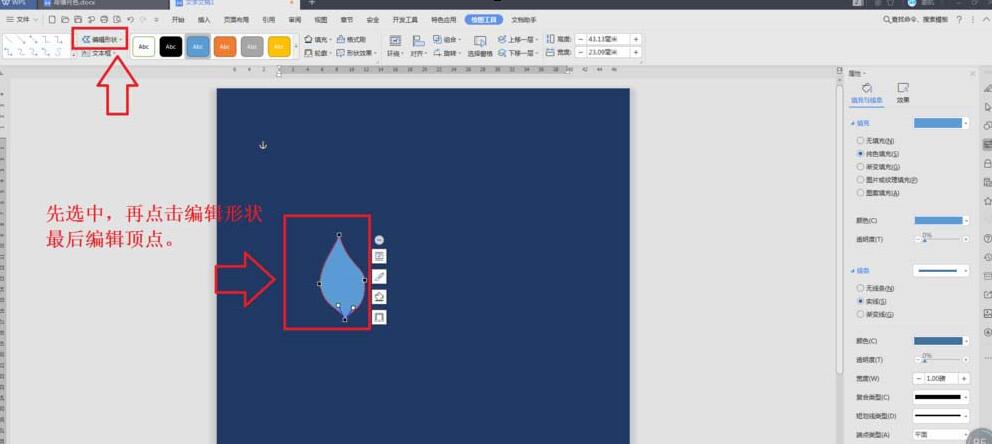Apply the orange Abc shape style
Image resolution: width=992 pixels, height=444 pixels.
coord(225,46)
